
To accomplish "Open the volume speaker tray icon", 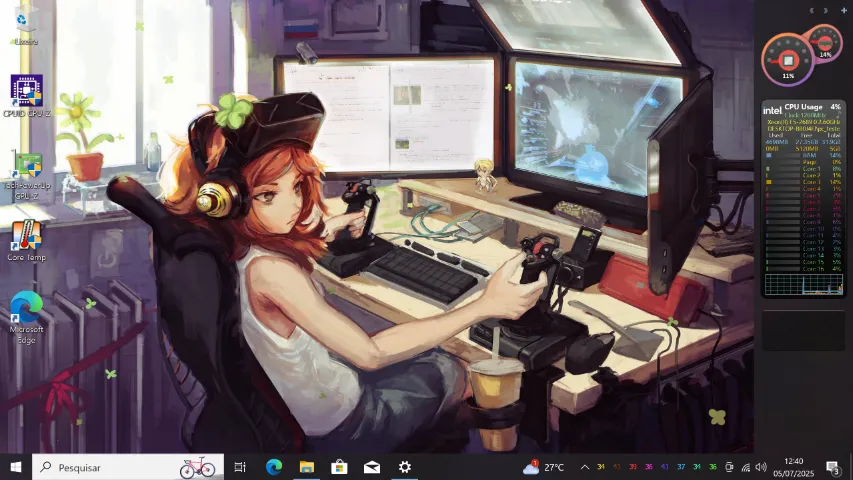I will click(761, 467).
